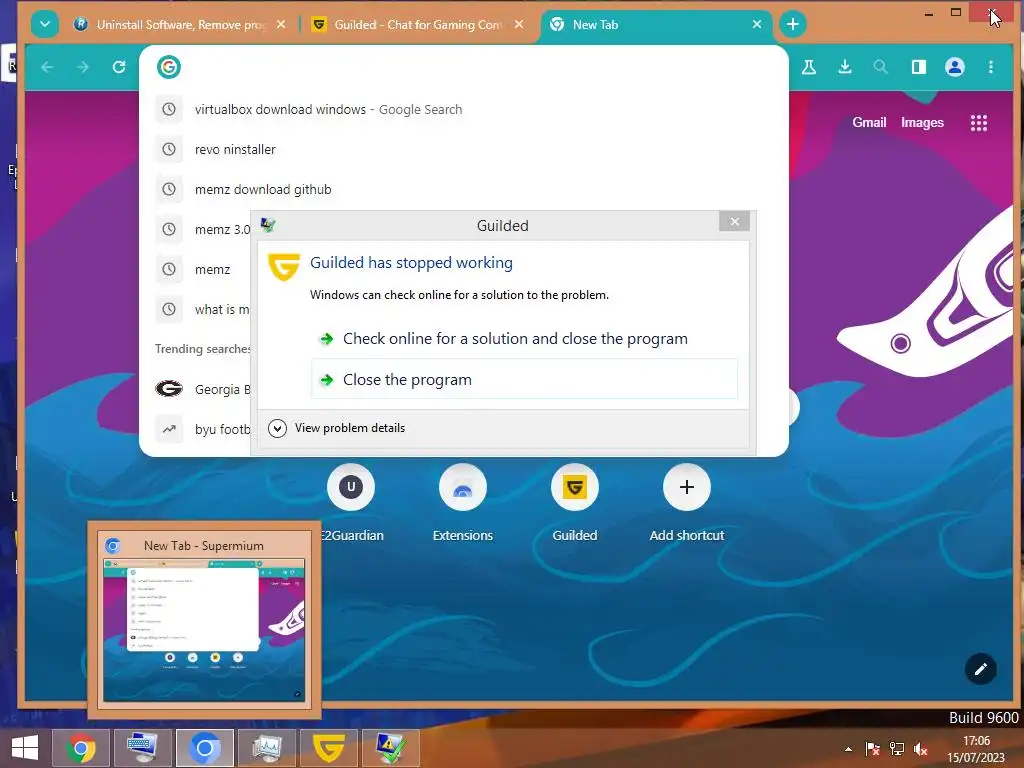The height and width of the screenshot is (768, 1024).
Task: Reload the page
Action: point(118,67)
